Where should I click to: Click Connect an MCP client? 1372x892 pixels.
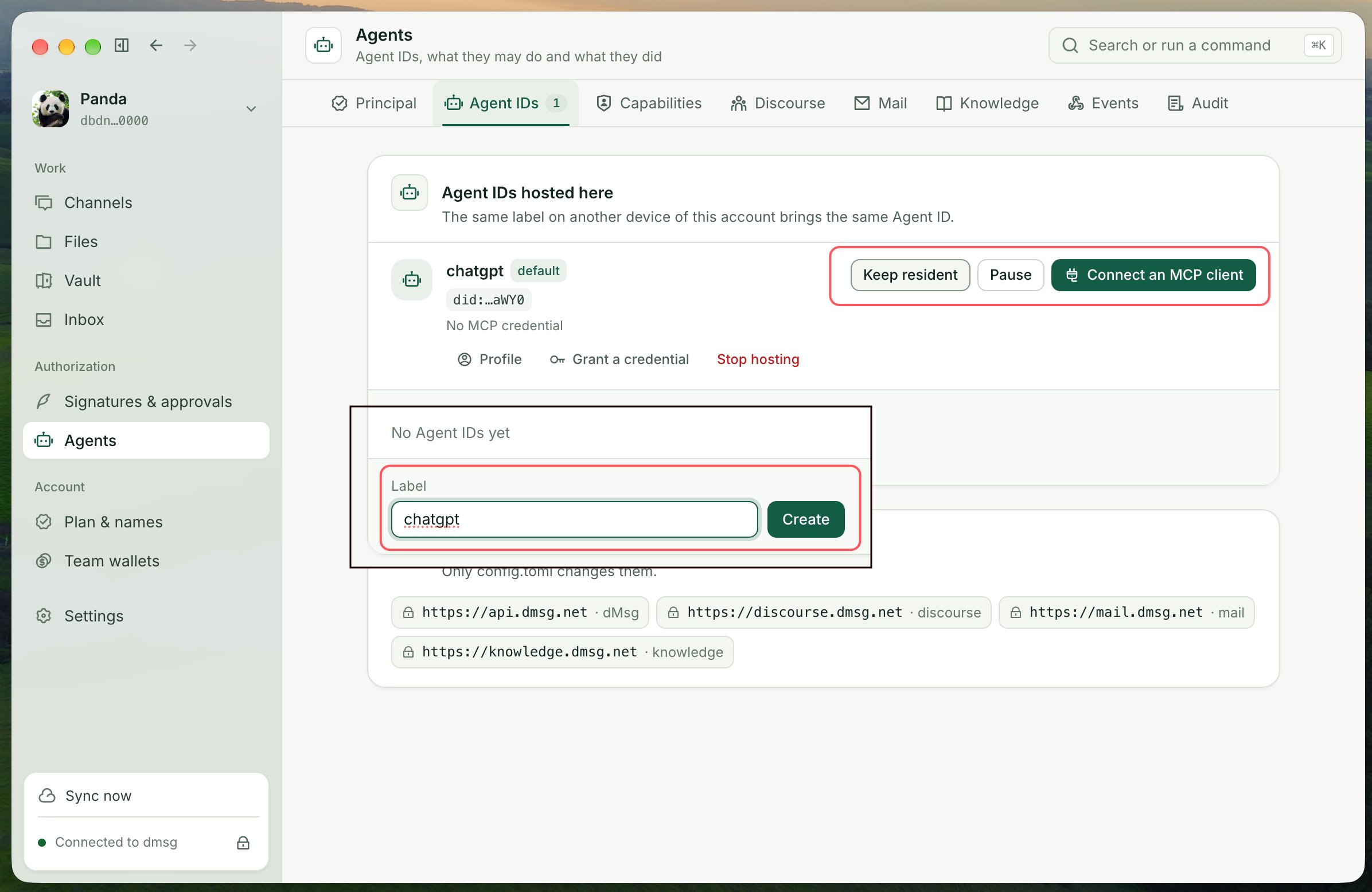click(x=1153, y=275)
